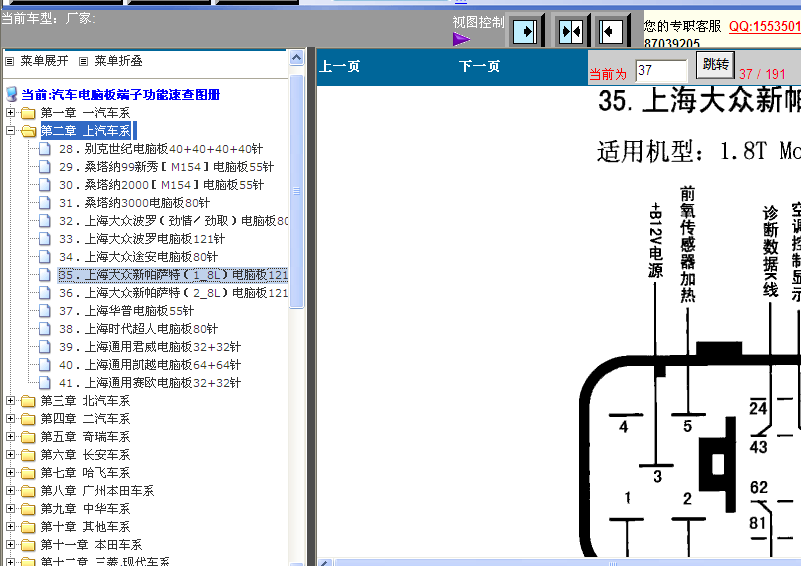
Task: Expand 第六章 长安车系 tree node
Action: click(x=10, y=454)
